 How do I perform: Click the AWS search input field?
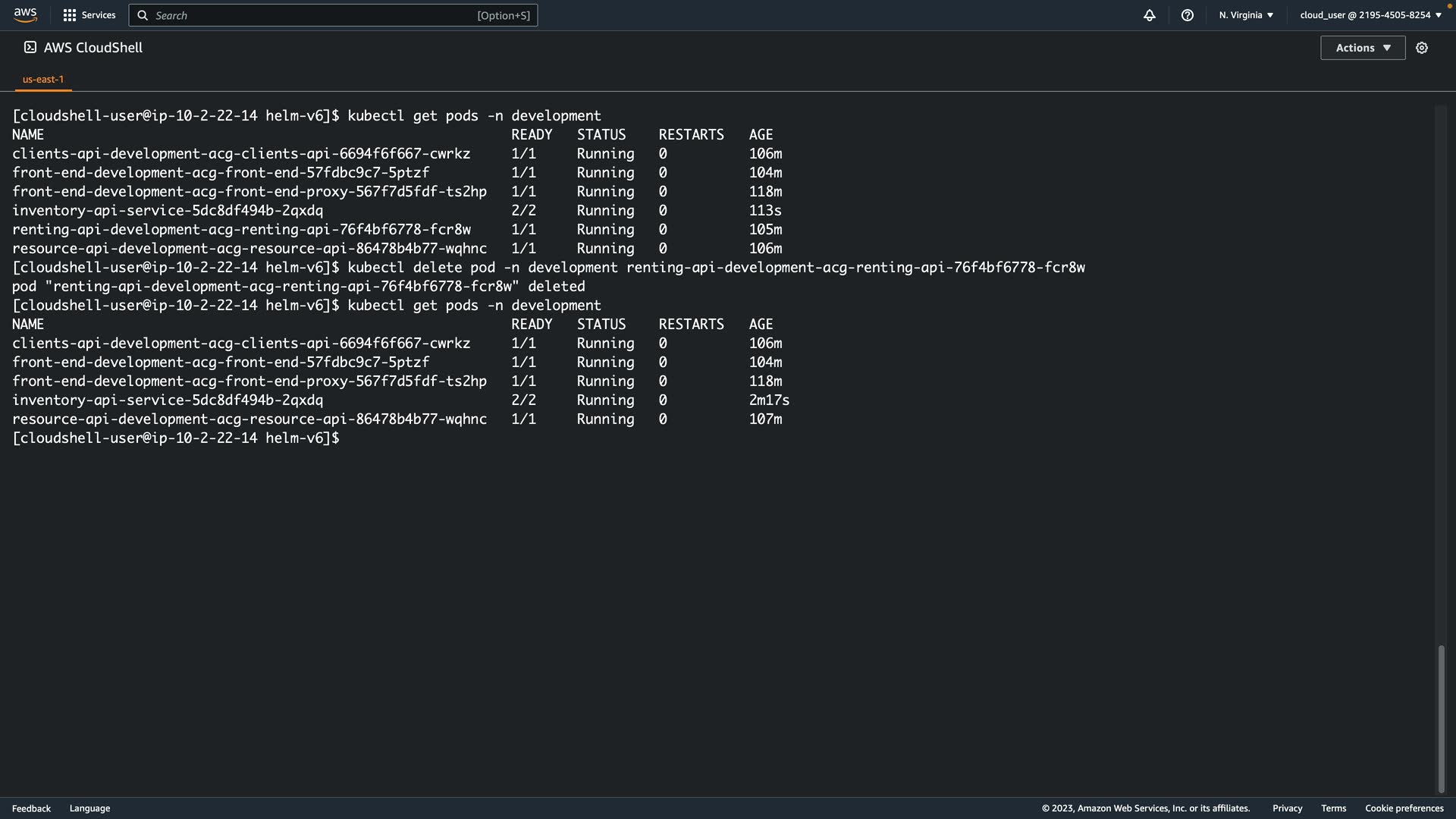point(318,15)
